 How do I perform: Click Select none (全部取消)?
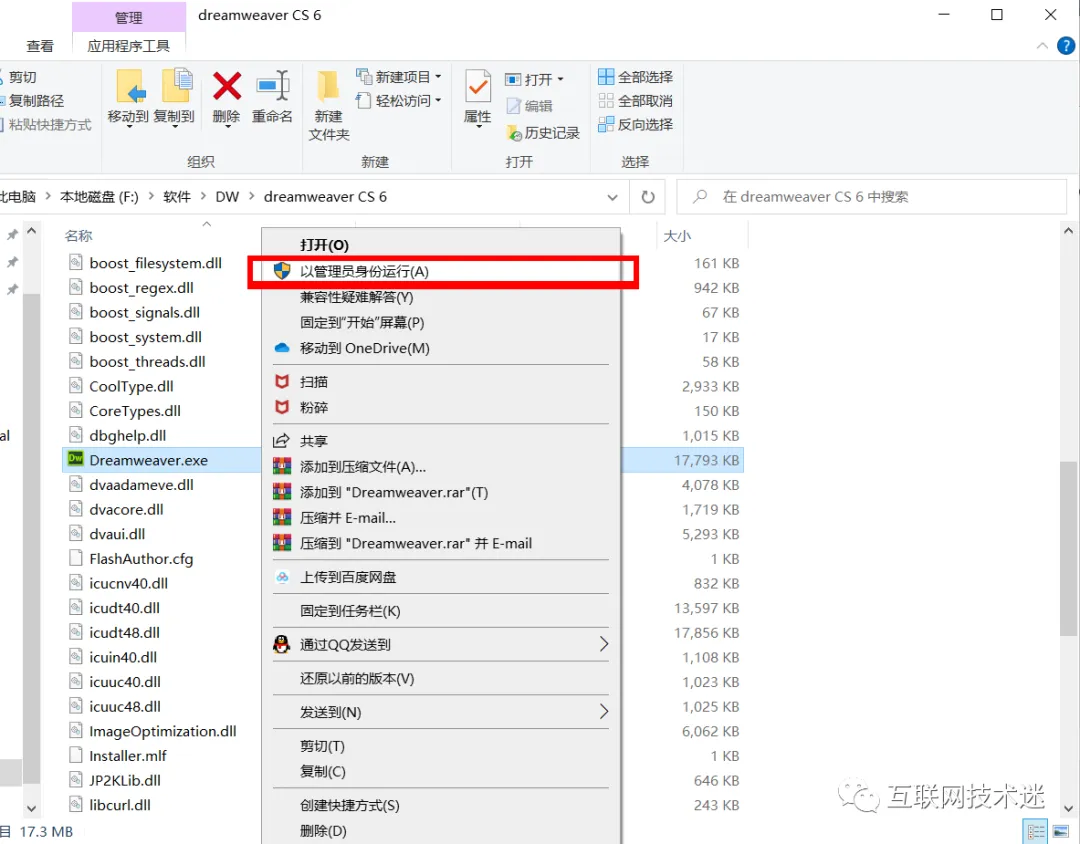tap(635, 101)
